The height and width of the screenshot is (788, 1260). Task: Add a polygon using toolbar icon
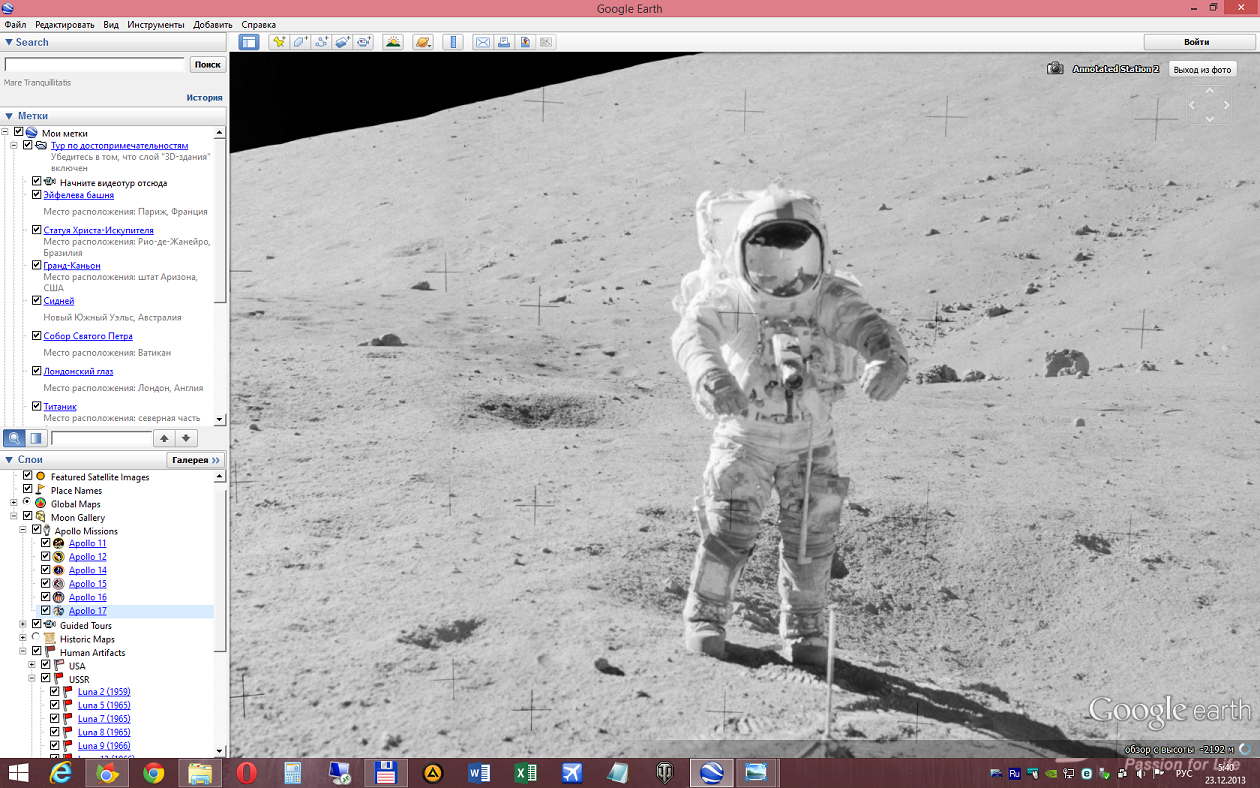[300, 42]
